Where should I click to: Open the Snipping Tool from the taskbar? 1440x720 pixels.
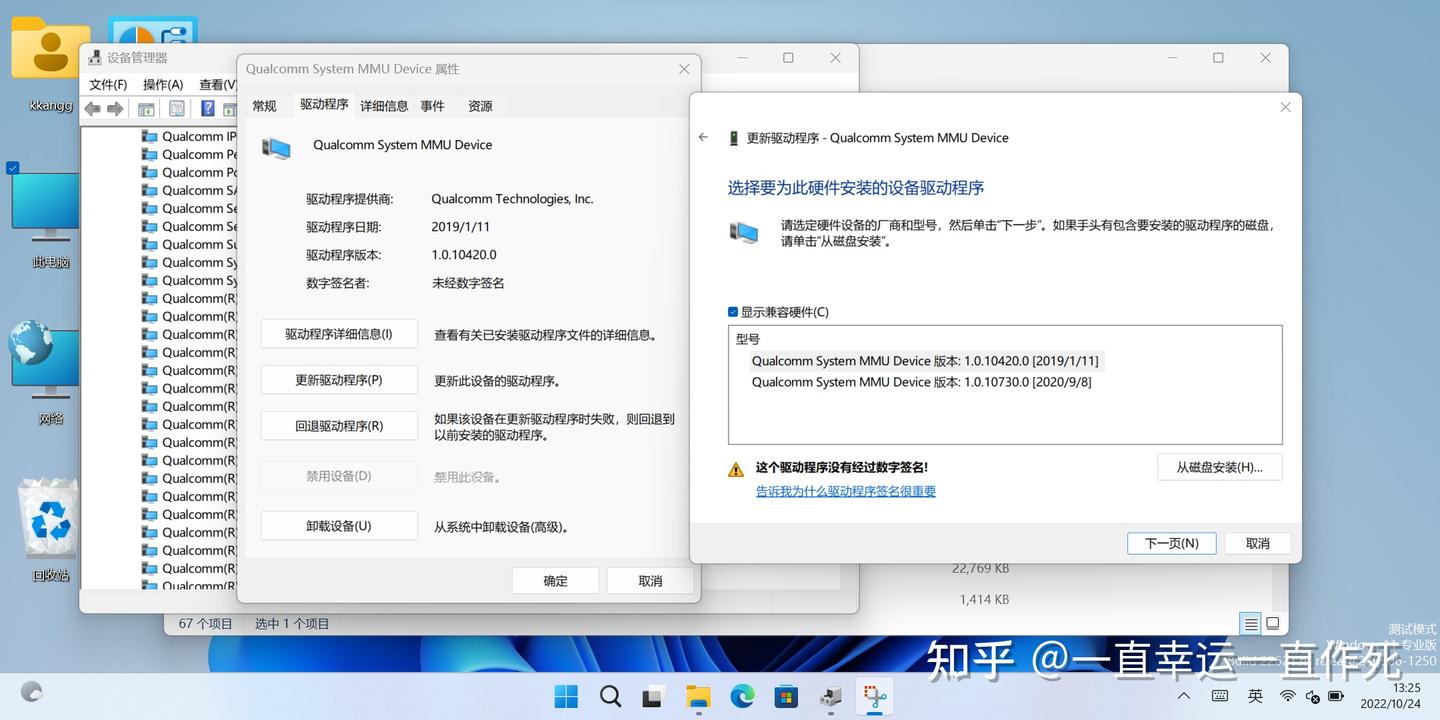point(874,697)
